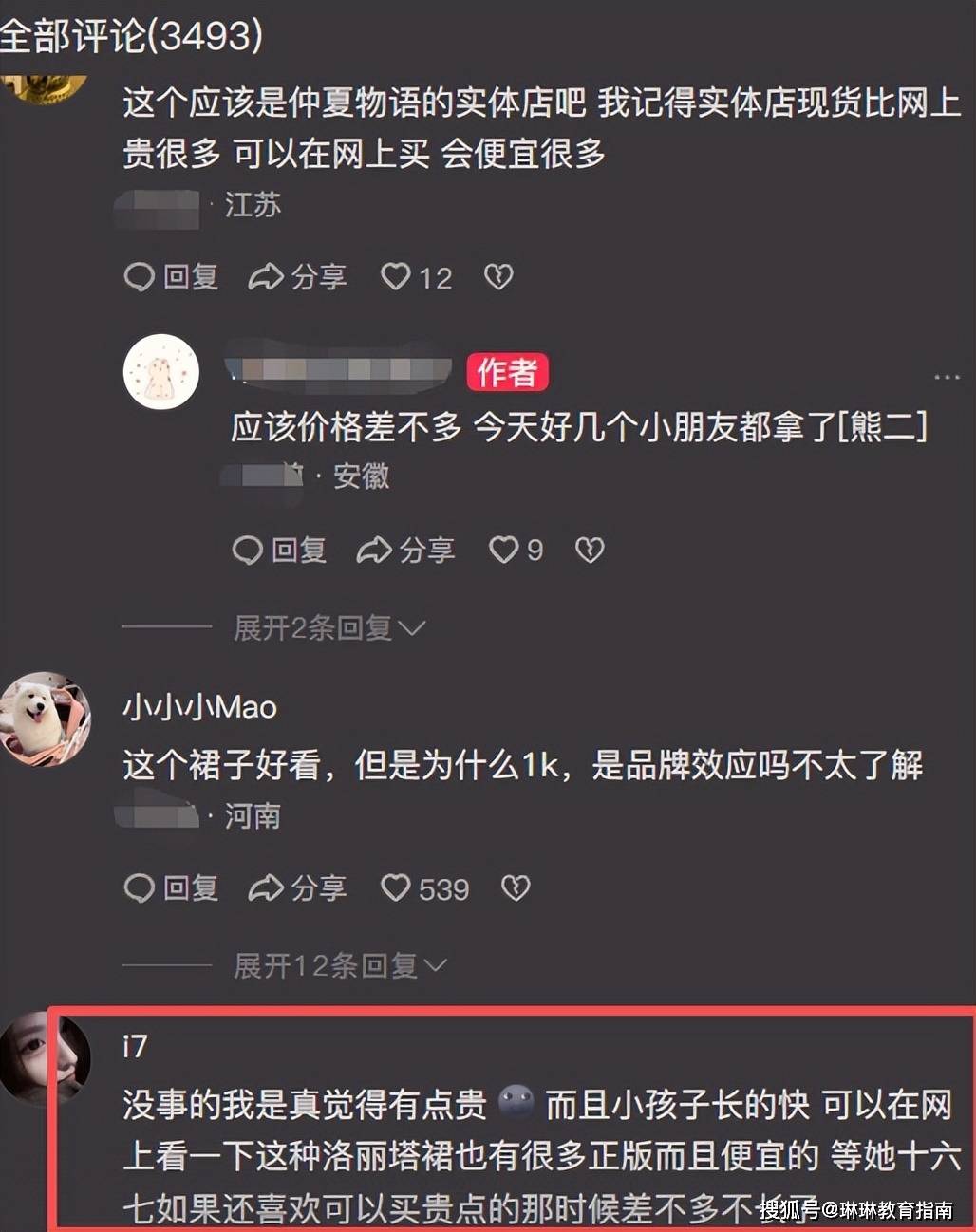This screenshot has width=976, height=1232.
Task: Open the i7 user's avatar
Action: 45,1056
